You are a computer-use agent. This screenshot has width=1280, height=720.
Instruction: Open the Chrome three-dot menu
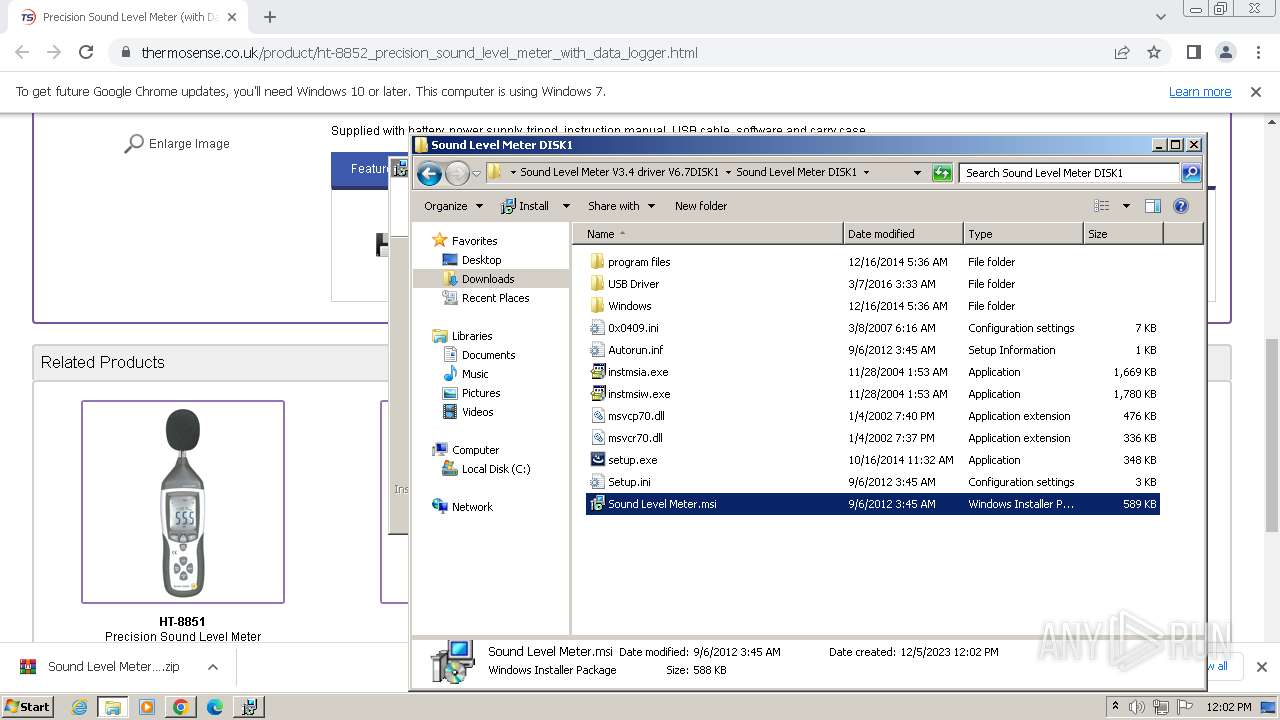coord(1259,53)
